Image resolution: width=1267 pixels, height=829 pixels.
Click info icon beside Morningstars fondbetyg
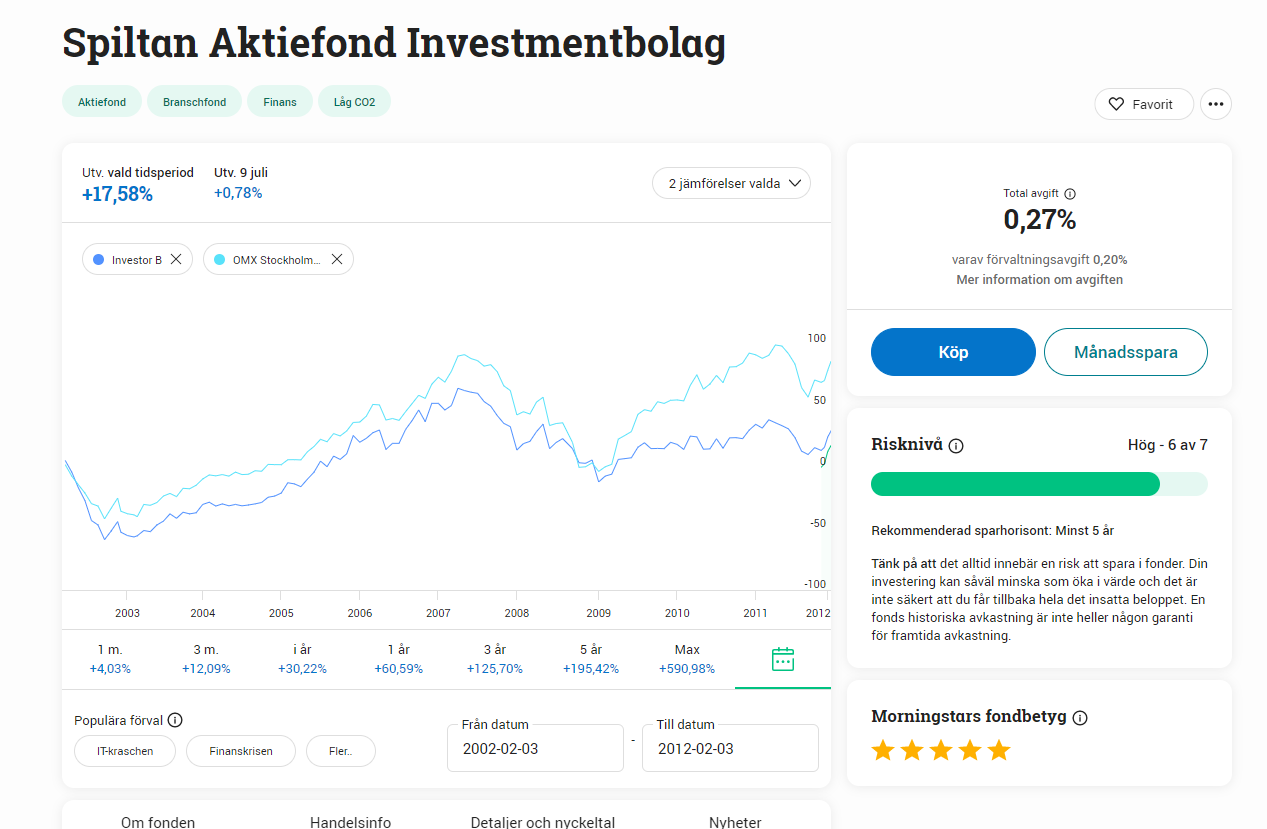[1080, 718]
